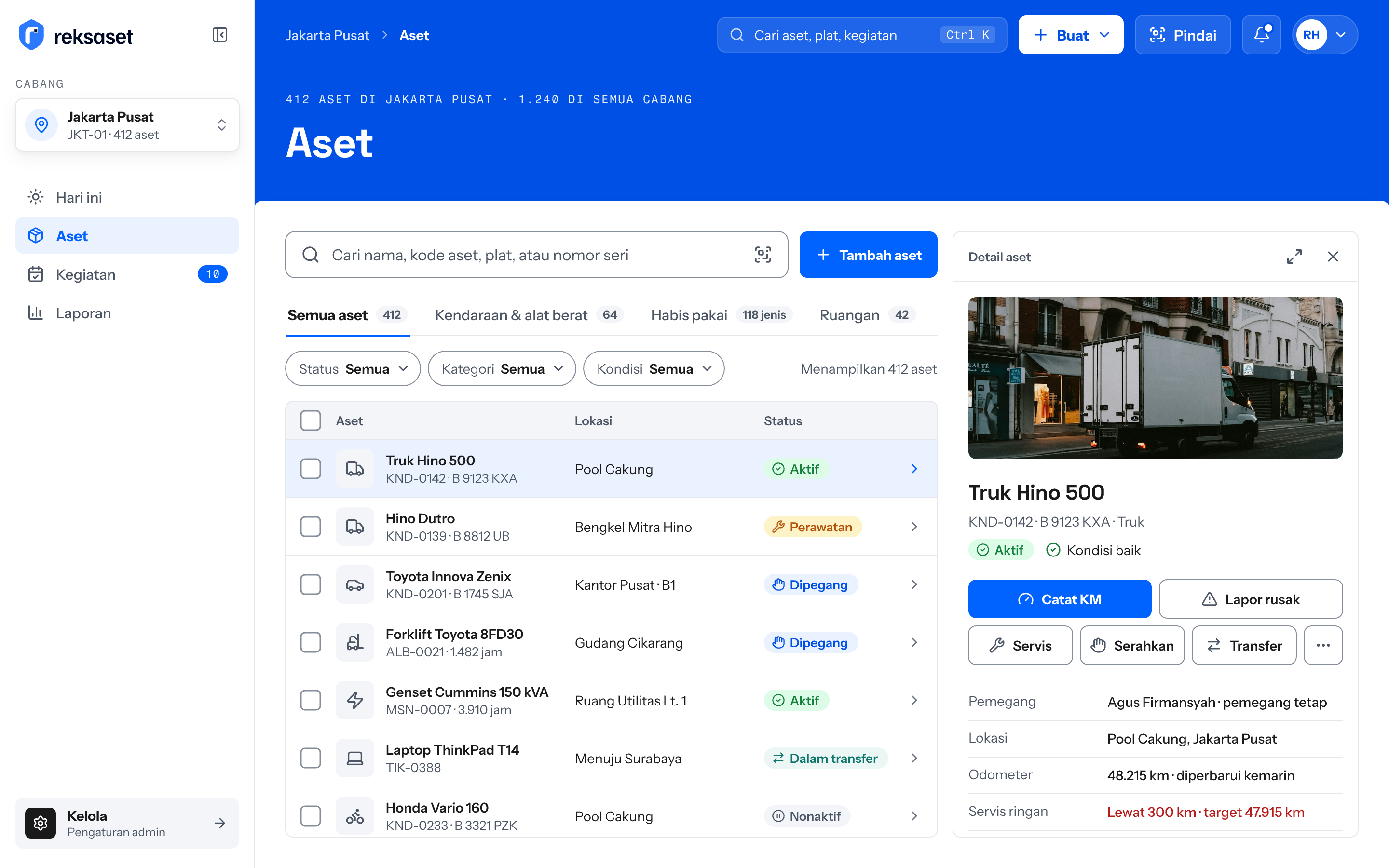The image size is (1389, 868).
Task: Click the Perawatan status badge
Action: coord(812,527)
